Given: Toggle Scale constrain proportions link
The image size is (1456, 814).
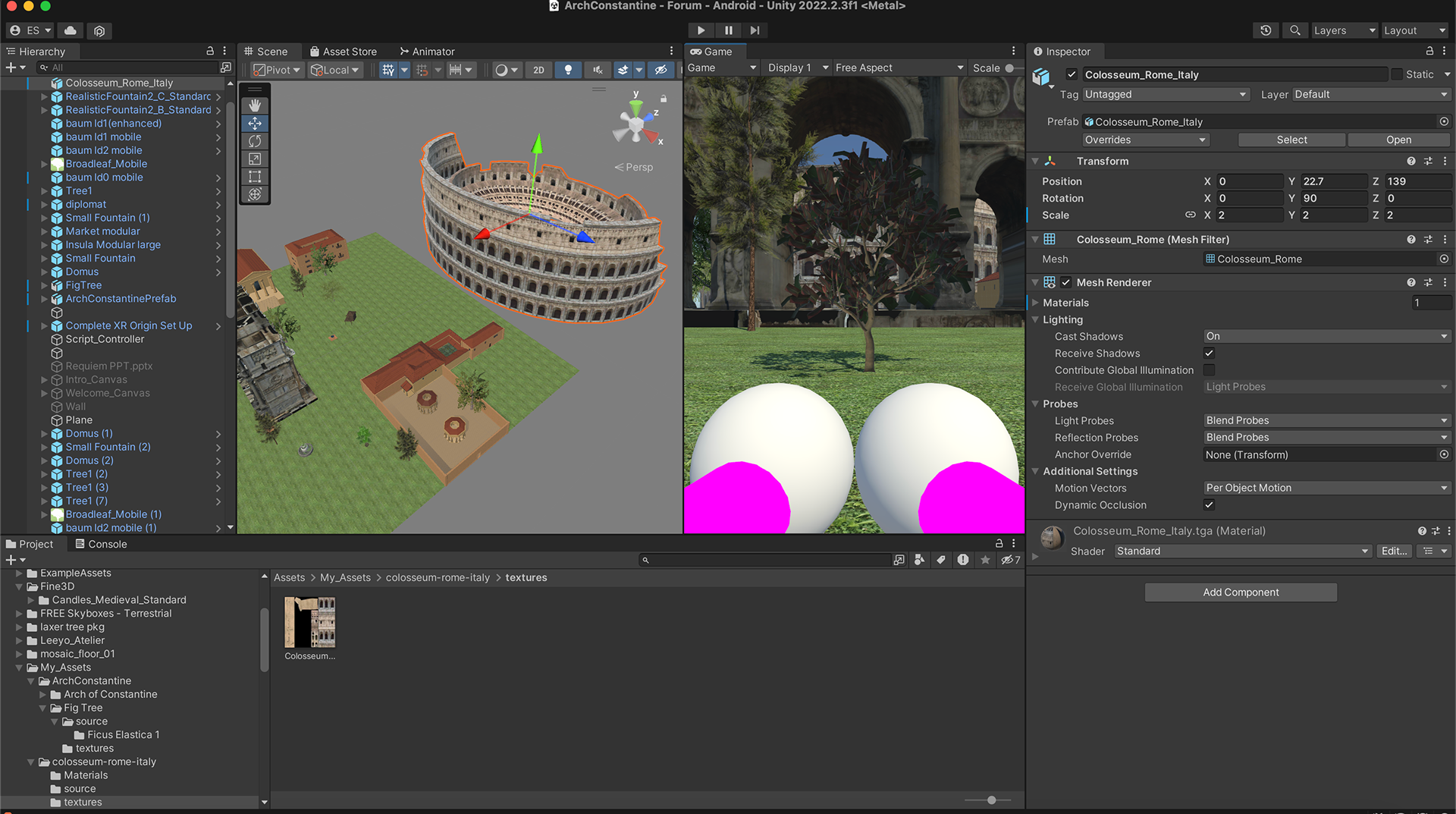Looking at the screenshot, I should click(1190, 215).
